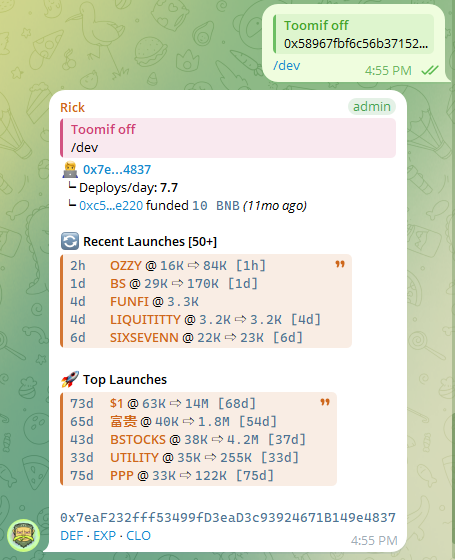This screenshot has height=560, width=455.
Task: Click the 14M market cap value for $1
Action: [197, 404]
